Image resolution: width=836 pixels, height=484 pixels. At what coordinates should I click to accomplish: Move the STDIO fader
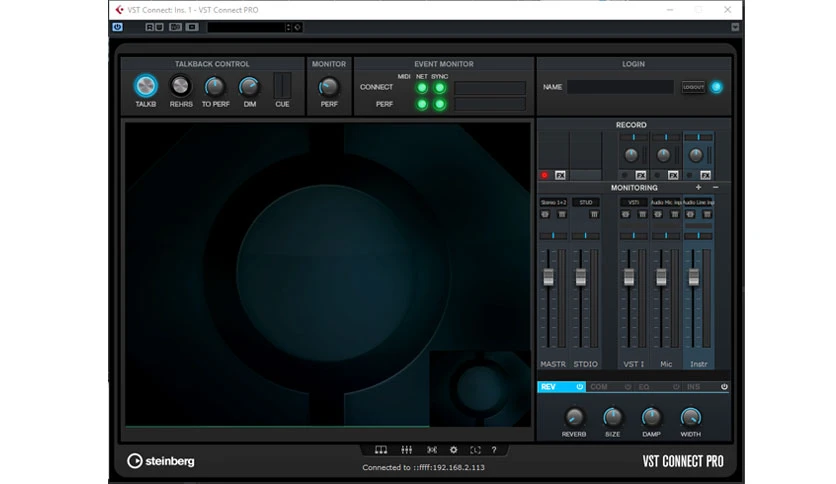[581, 277]
